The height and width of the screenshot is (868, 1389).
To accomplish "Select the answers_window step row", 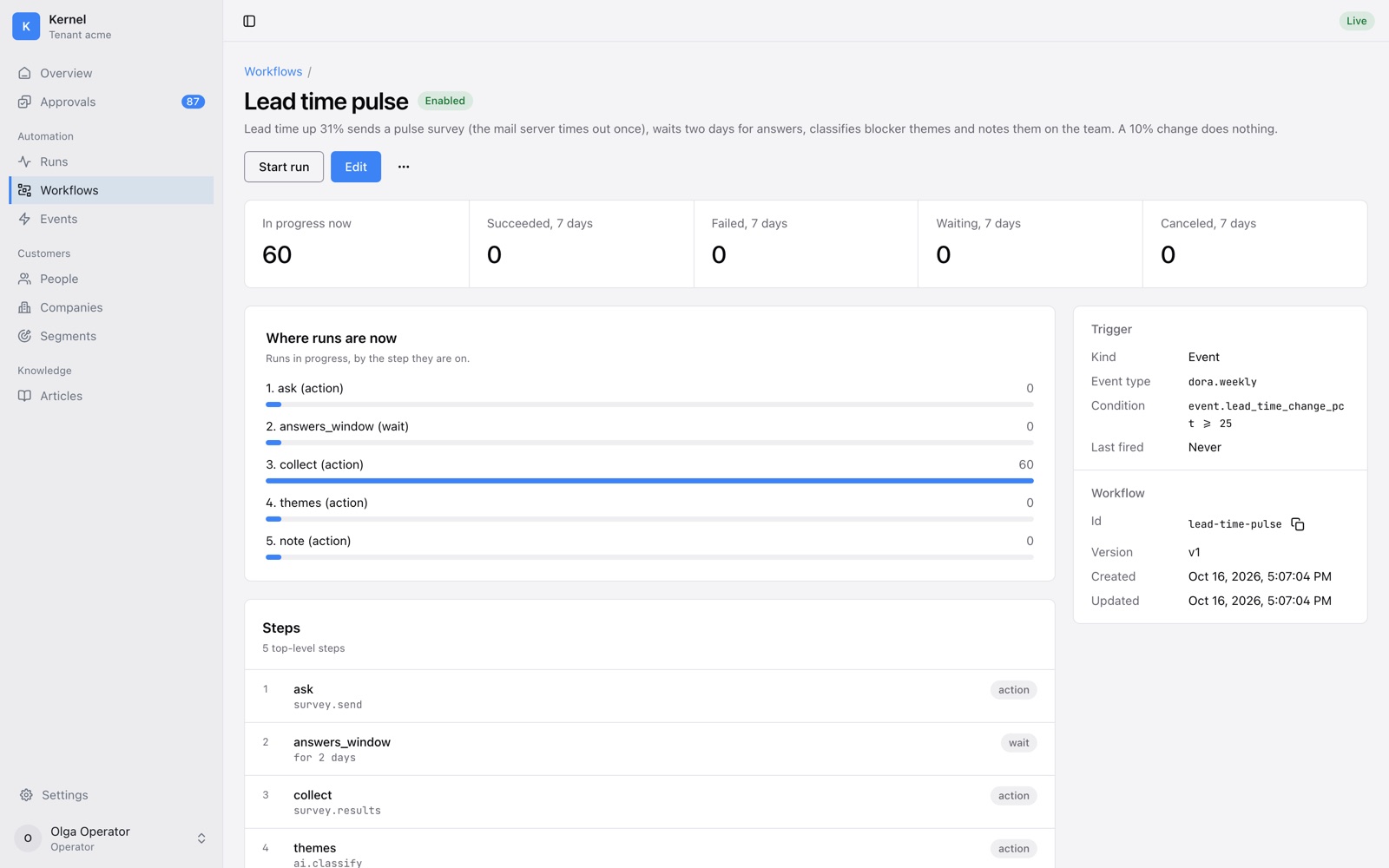I will (649, 749).
